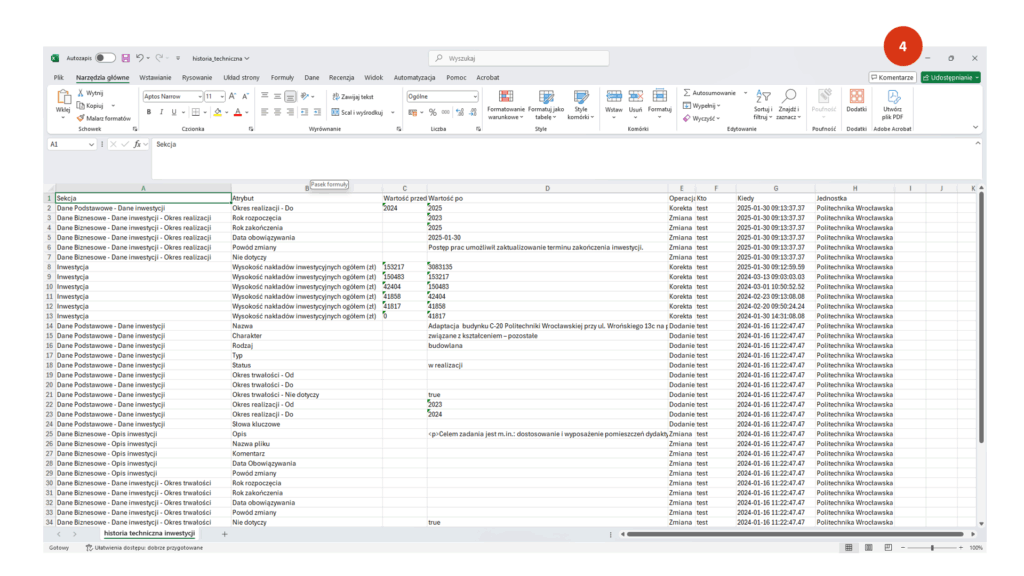Open the Ogólne number format dropdown

click(475, 97)
